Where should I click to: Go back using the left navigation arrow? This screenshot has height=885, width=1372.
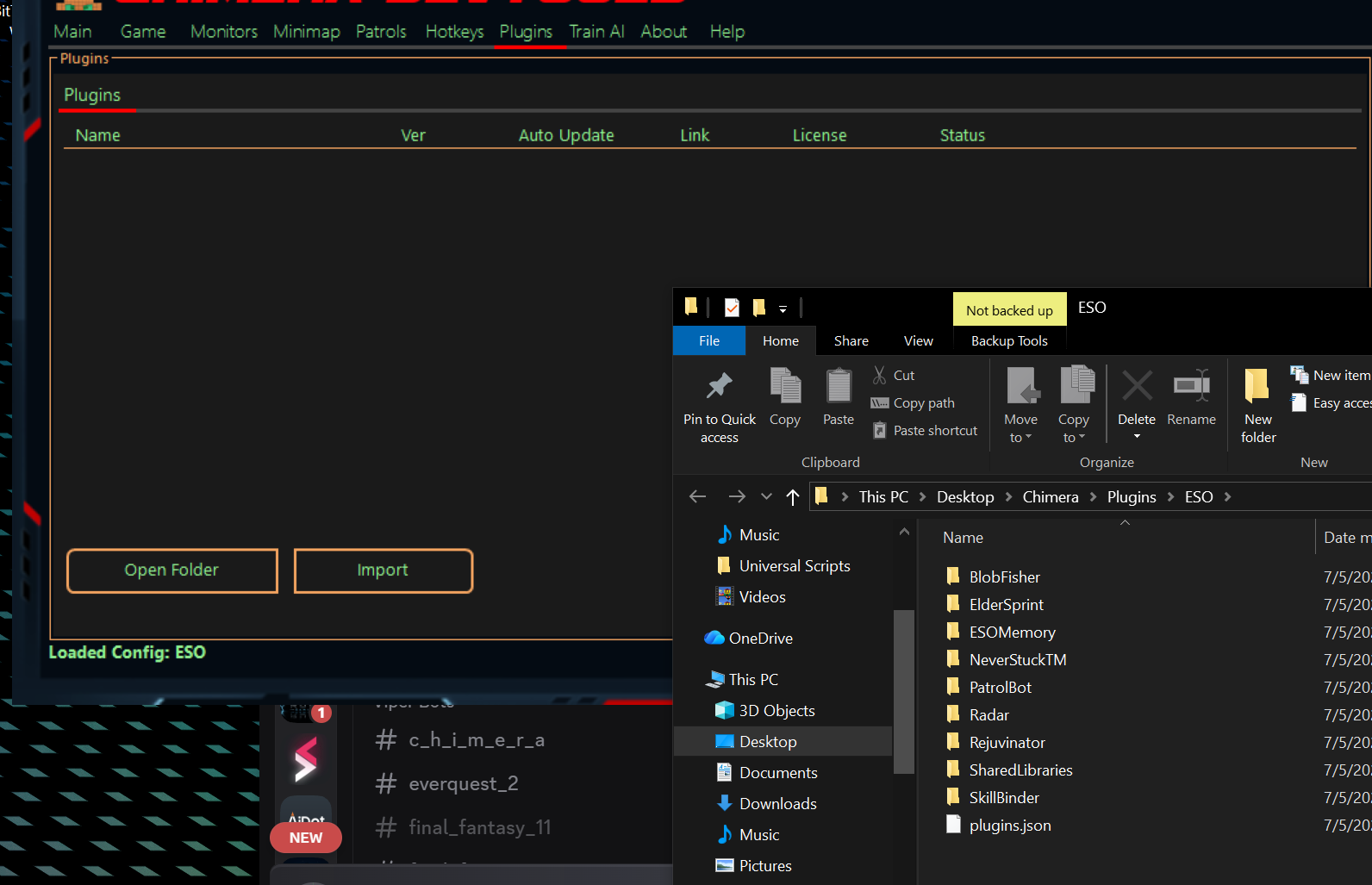tap(698, 497)
